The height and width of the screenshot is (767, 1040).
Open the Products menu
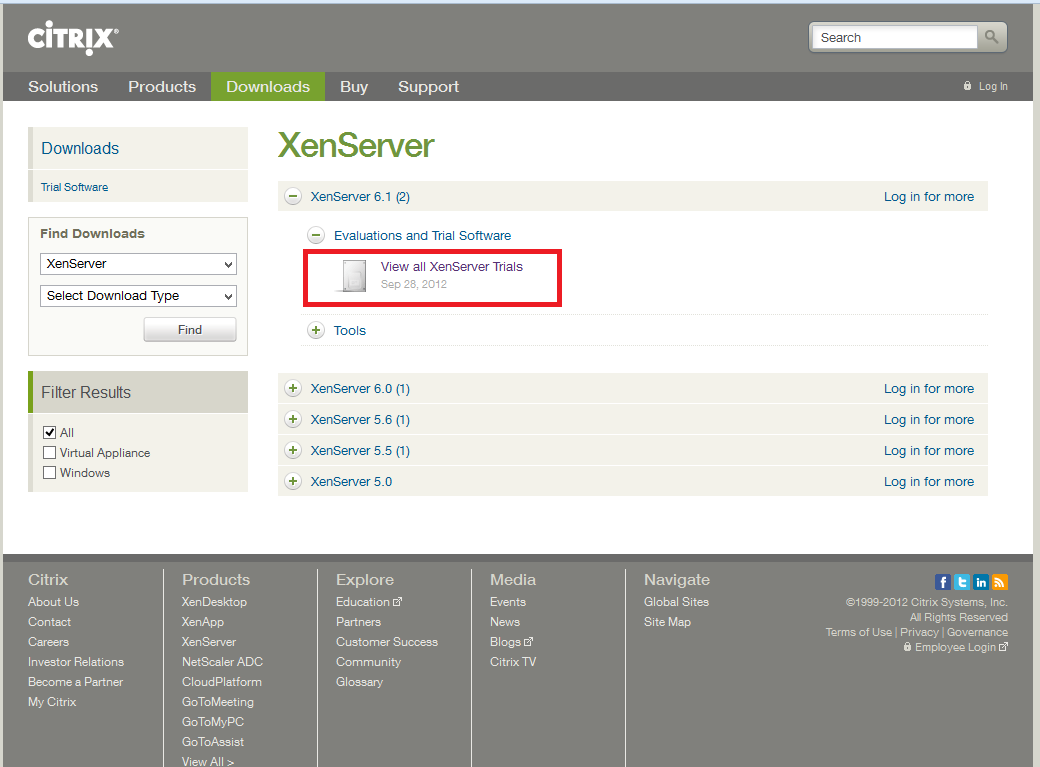coord(162,87)
